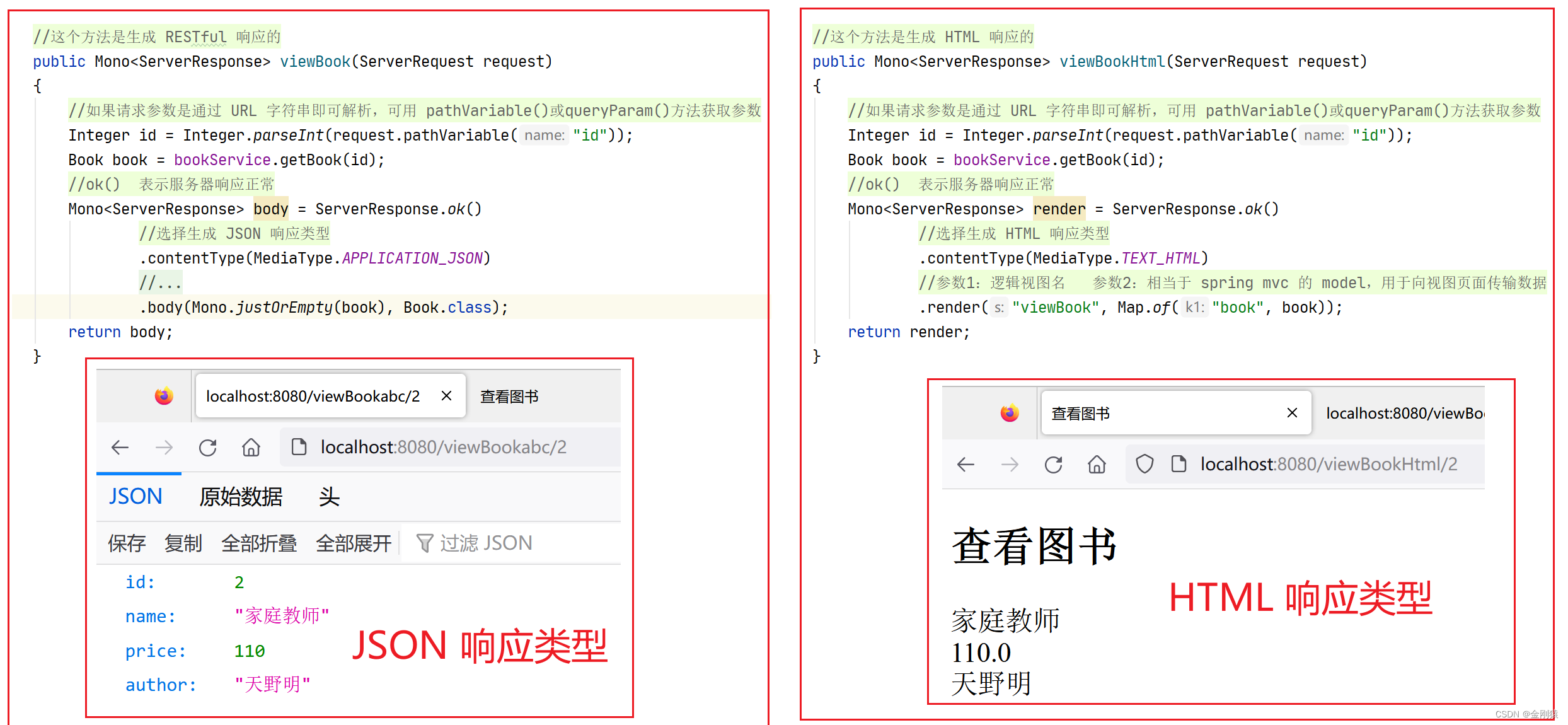
Task: Click "viewBook" string in render call
Action: tap(1056, 308)
